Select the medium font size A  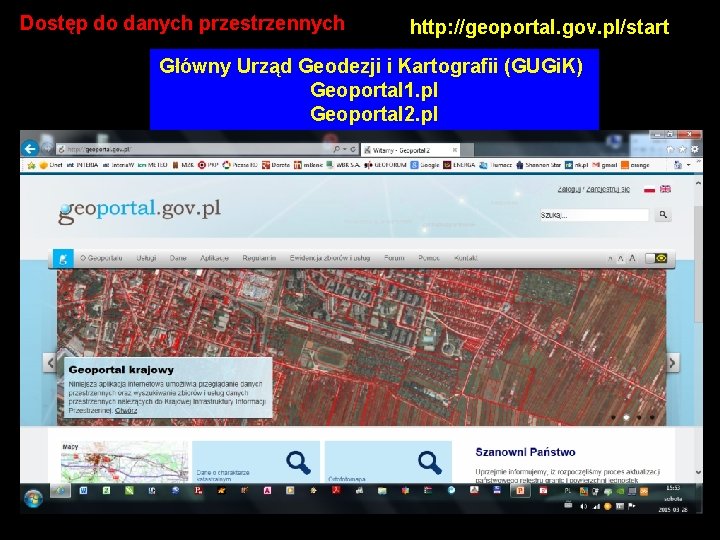point(620,259)
